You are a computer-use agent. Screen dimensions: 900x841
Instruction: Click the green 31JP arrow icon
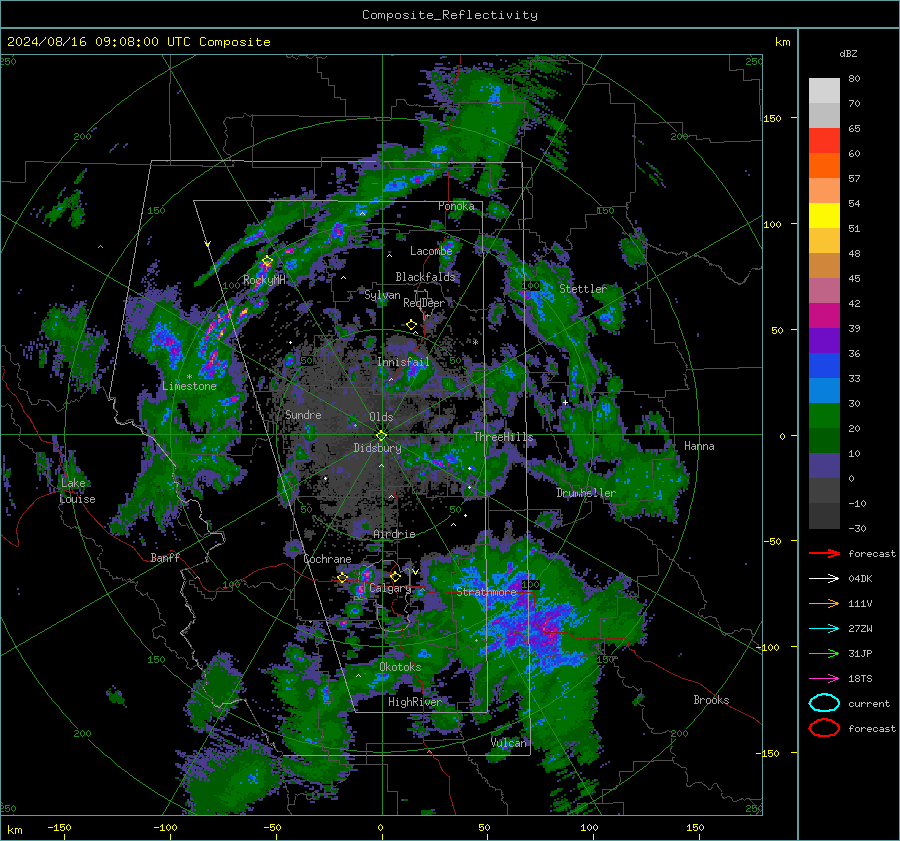click(824, 653)
